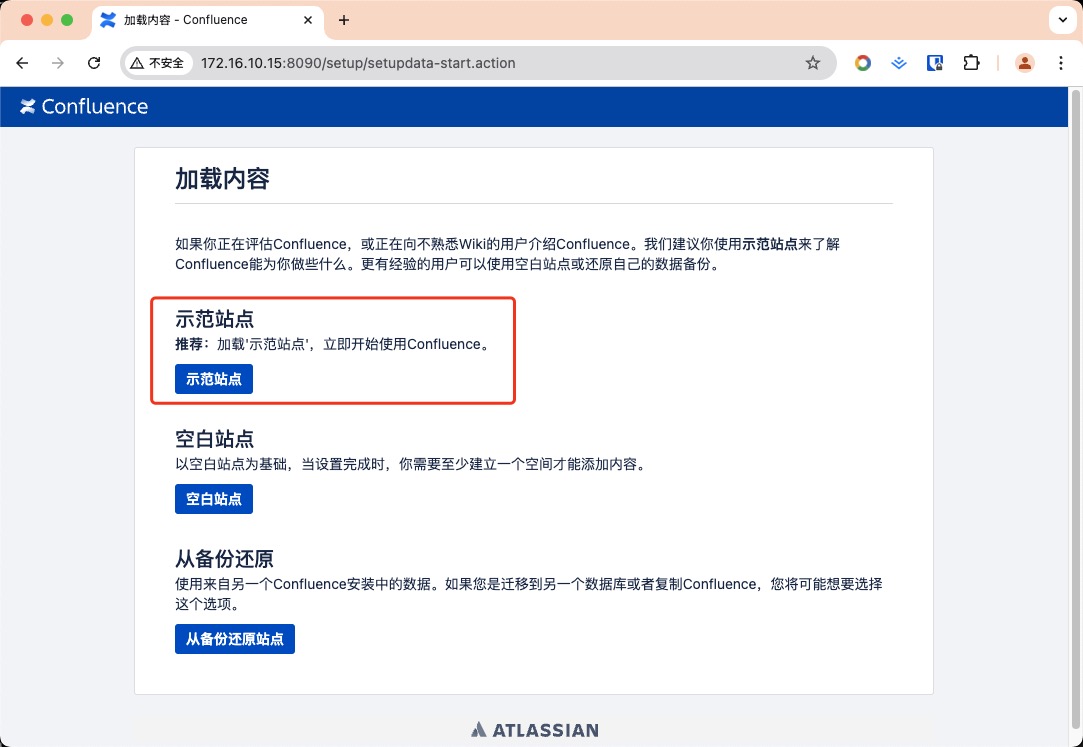1083x747 pixels.
Task: Open the user profile avatar
Action: tap(1025, 63)
